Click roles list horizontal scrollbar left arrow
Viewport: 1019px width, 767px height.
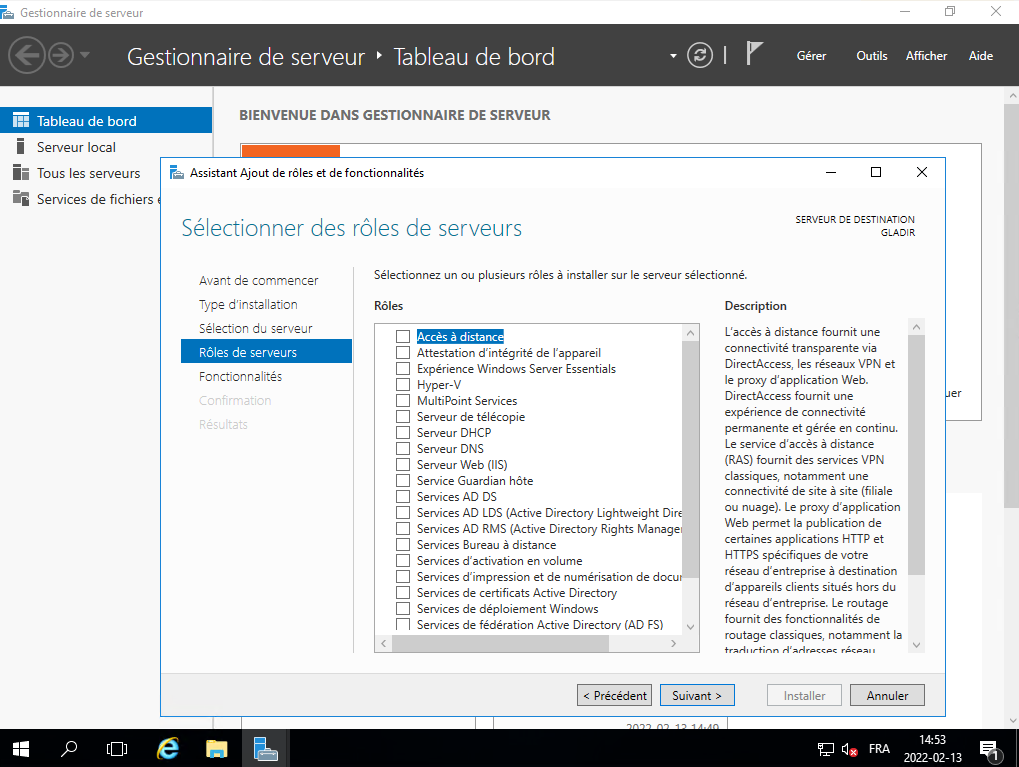383,644
